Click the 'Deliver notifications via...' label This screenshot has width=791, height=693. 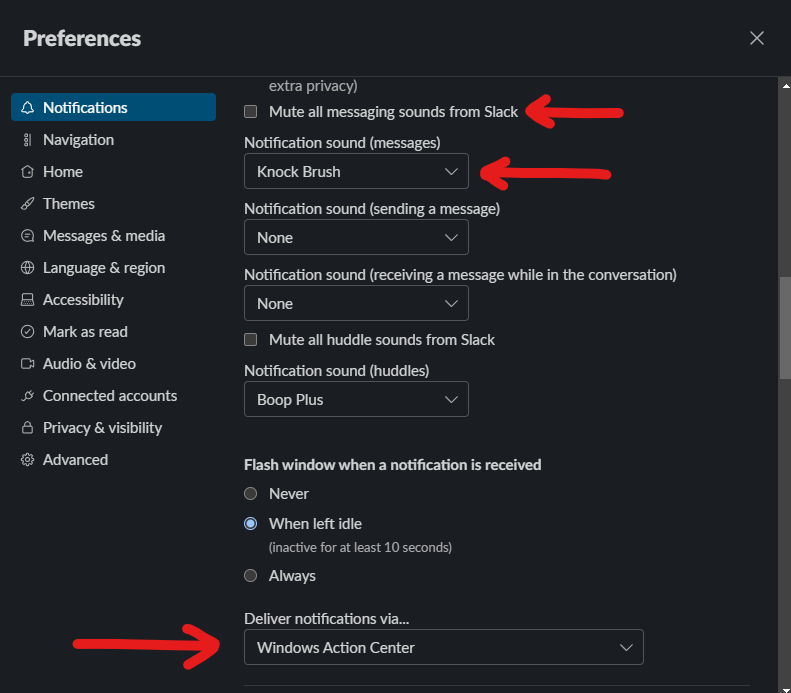point(326,618)
